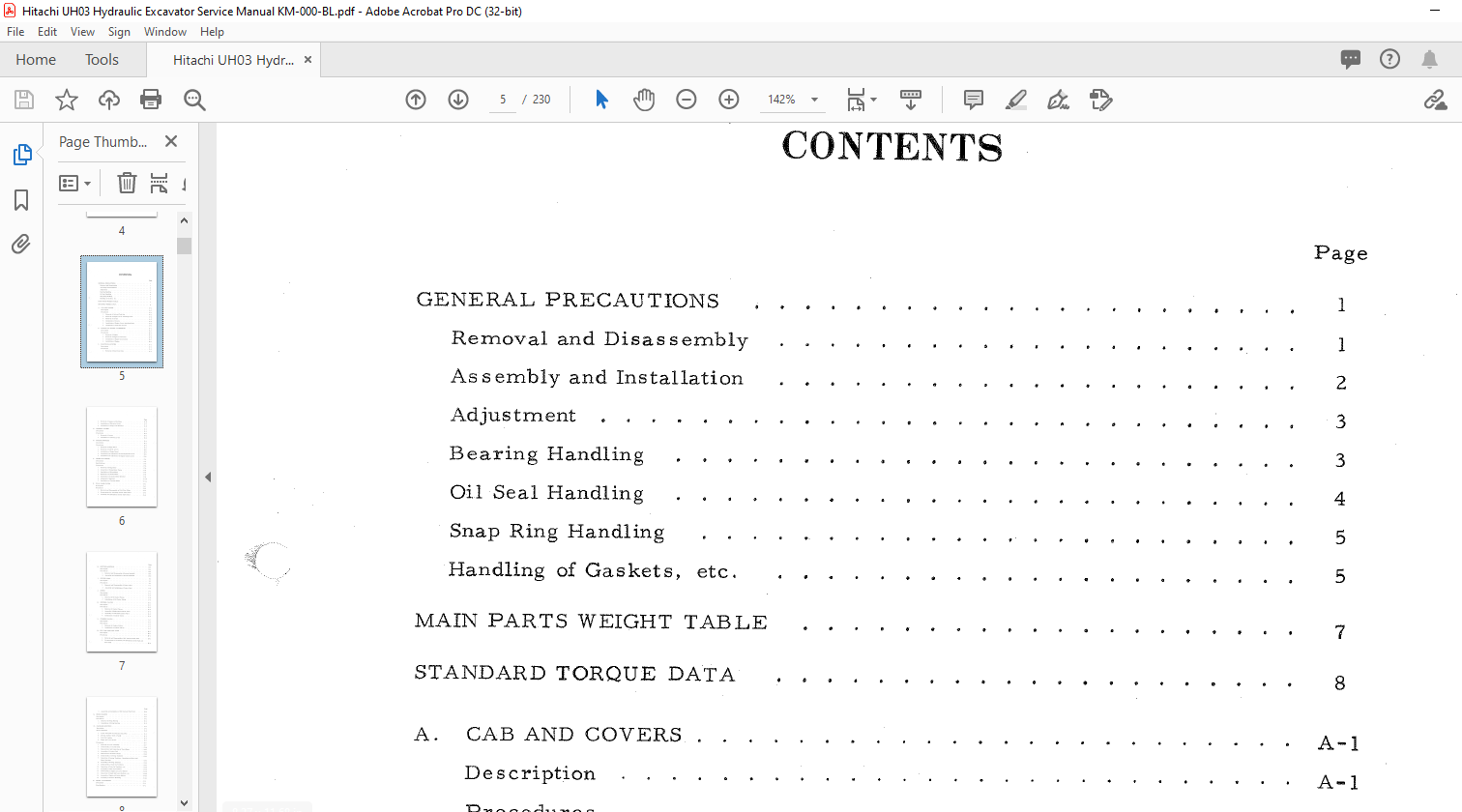The width and height of the screenshot is (1462, 812).
Task: Switch to the Tools tab
Action: pyautogui.click(x=102, y=59)
